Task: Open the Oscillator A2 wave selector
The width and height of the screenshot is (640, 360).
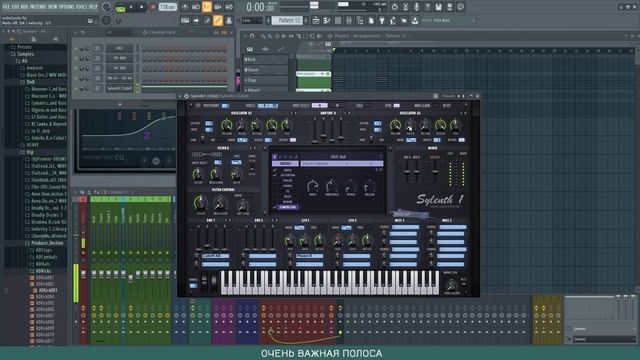Action: tap(411, 140)
